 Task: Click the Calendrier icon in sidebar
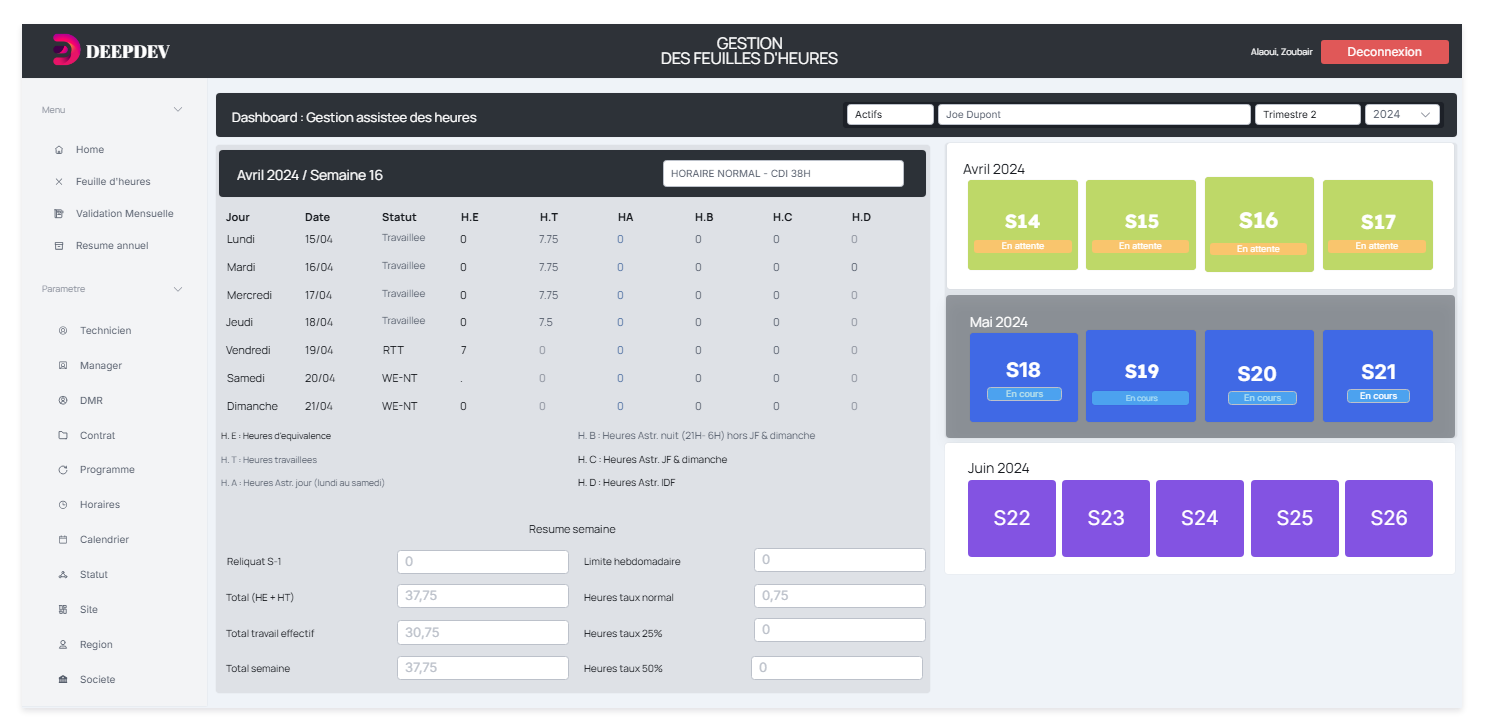tap(63, 540)
